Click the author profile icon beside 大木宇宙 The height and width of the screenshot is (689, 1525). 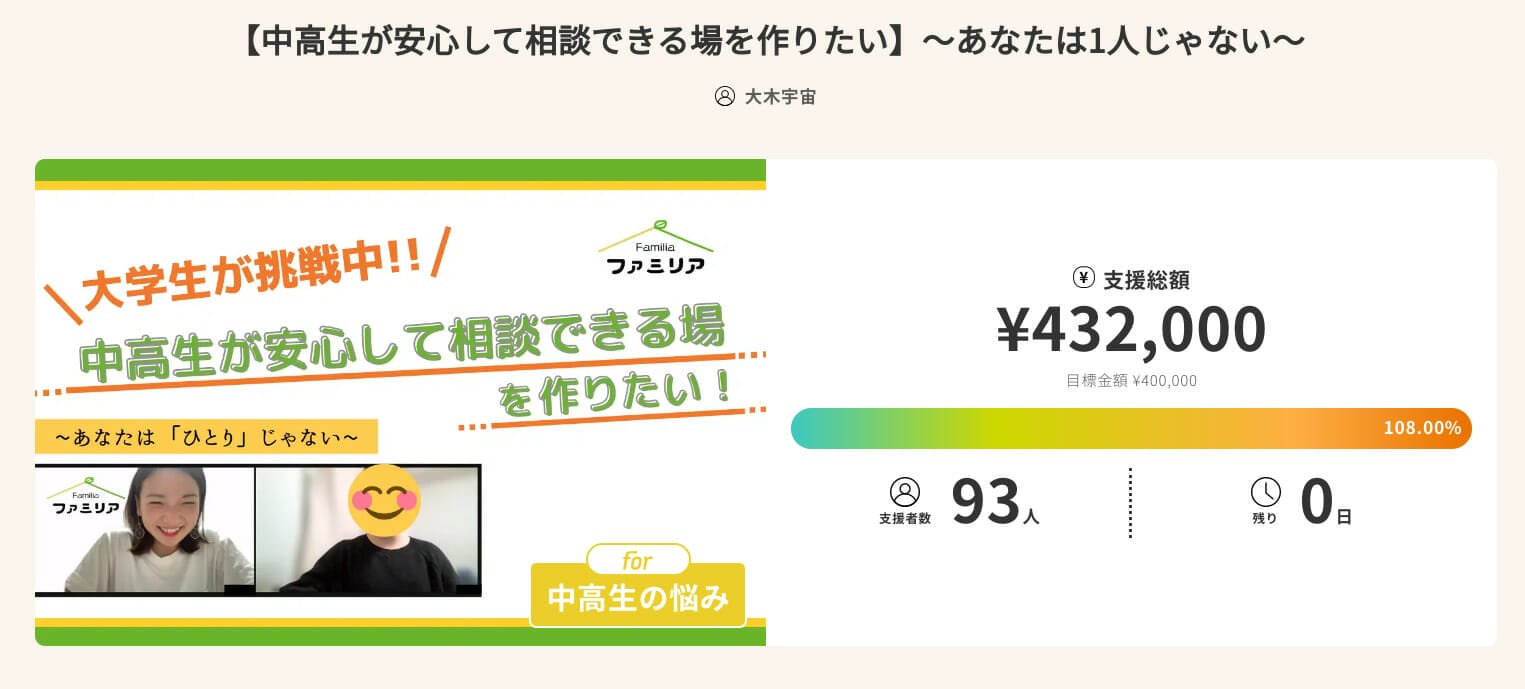click(x=725, y=96)
